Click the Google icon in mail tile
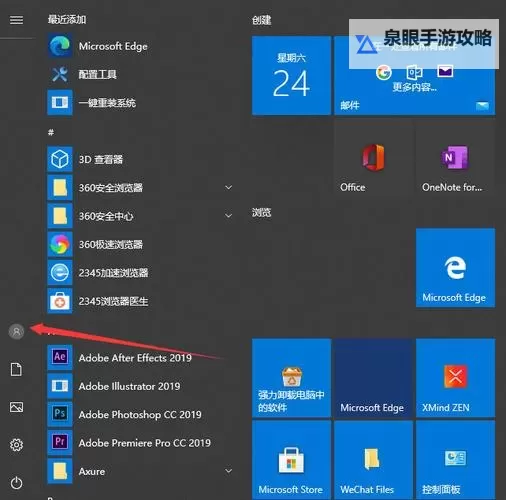The image size is (506, 500). (384, 72)
